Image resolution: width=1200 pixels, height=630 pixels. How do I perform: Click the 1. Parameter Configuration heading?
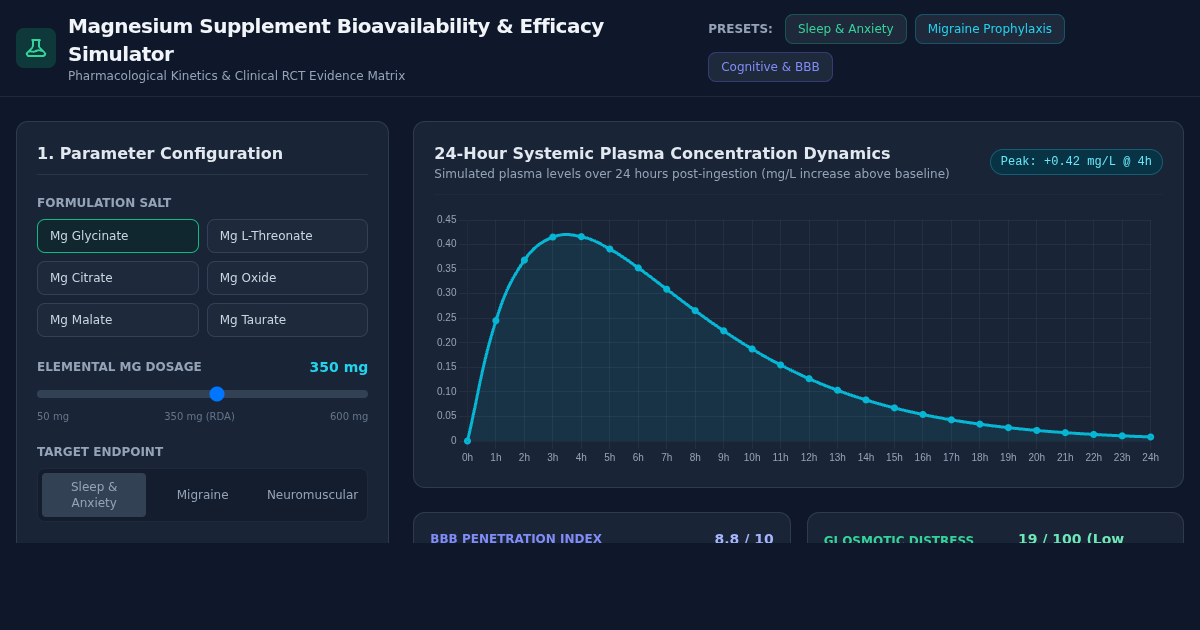click(x=160, y=154)
